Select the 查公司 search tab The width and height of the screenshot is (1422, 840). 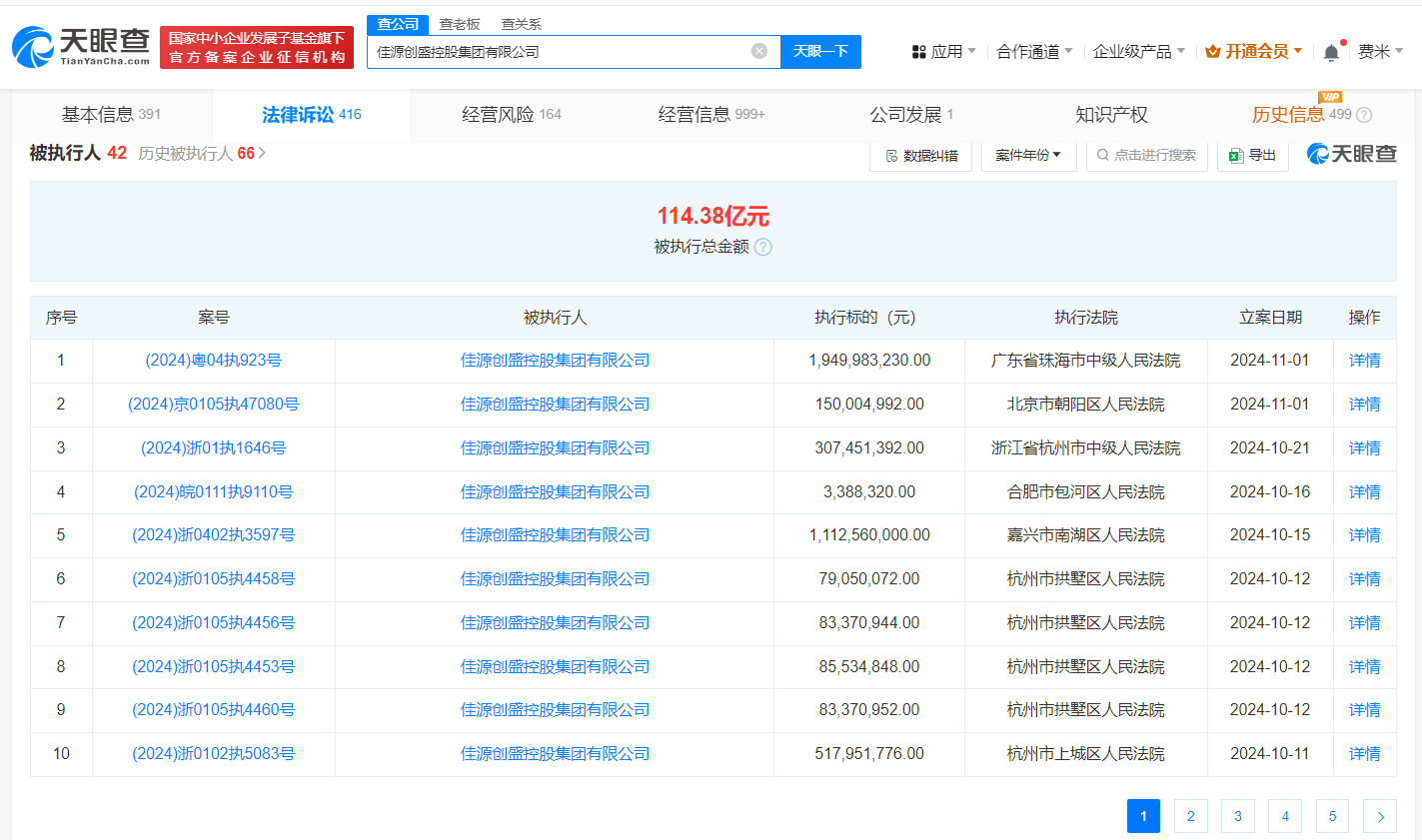click(x=398, y=24)
